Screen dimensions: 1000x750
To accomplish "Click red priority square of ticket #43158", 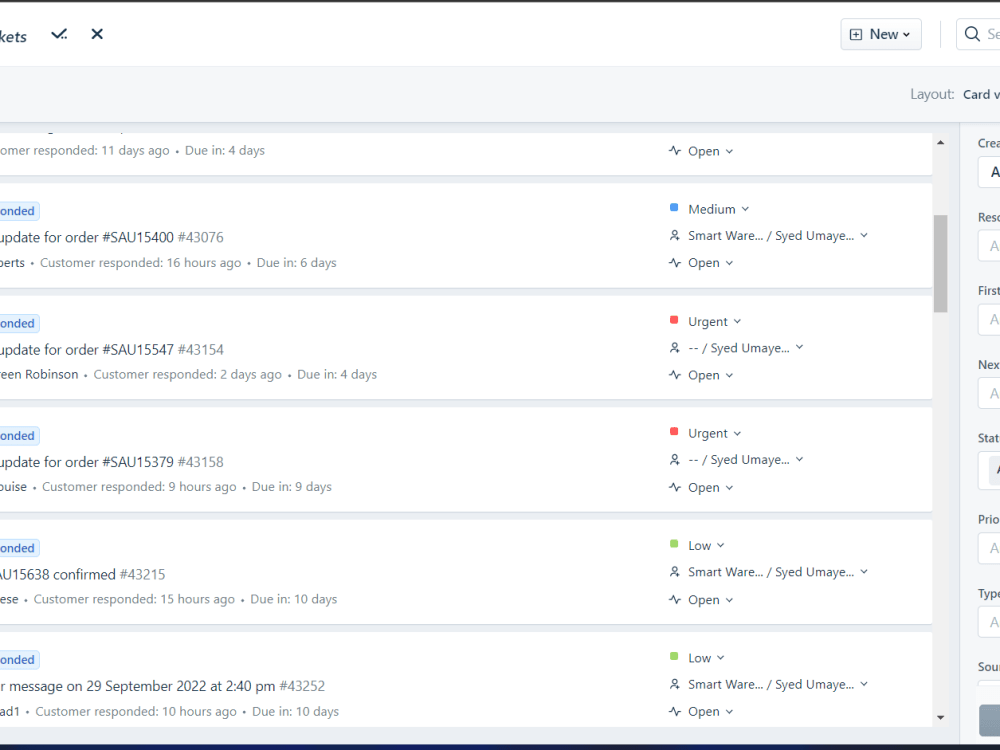I will [673, 432].
